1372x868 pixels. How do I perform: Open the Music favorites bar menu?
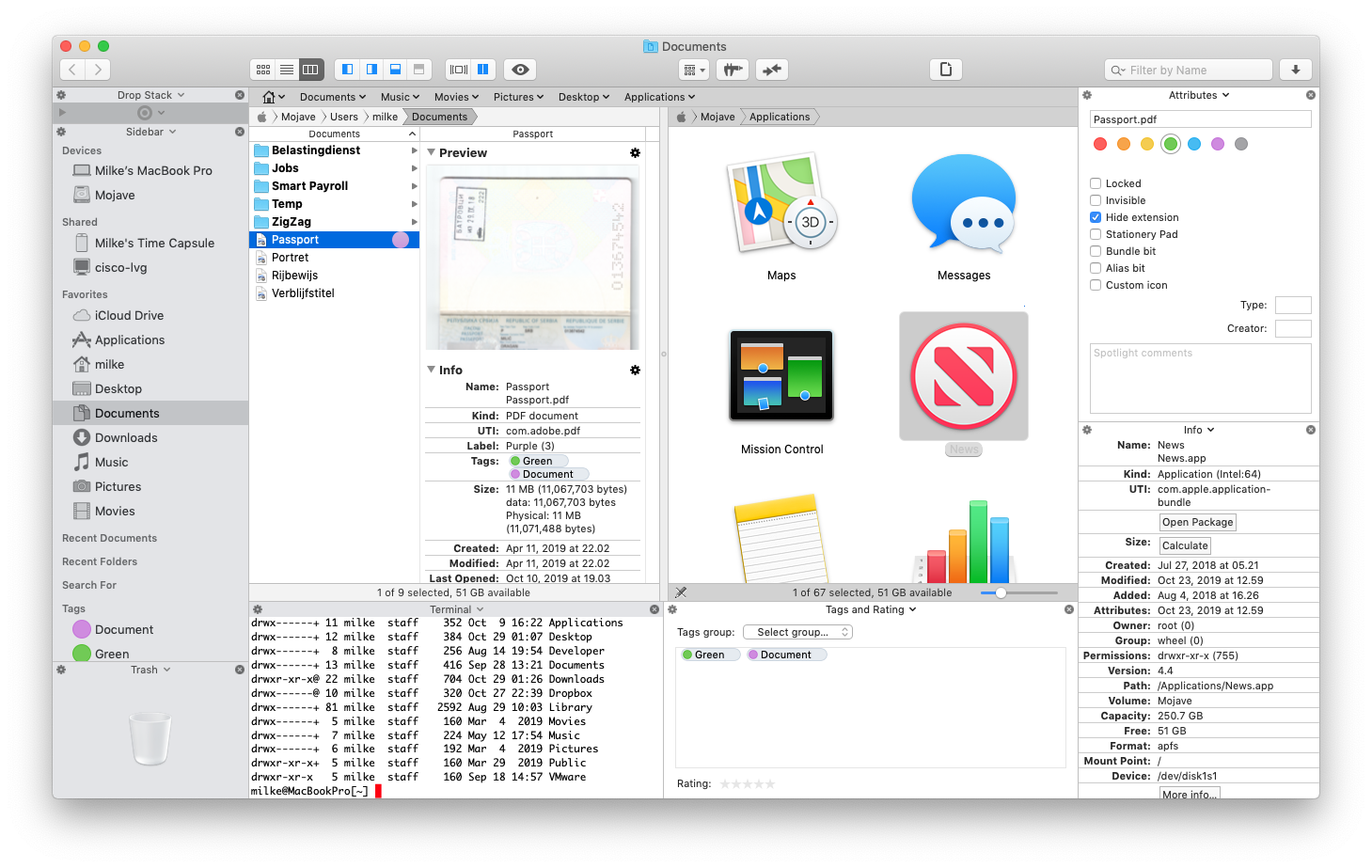400,97
